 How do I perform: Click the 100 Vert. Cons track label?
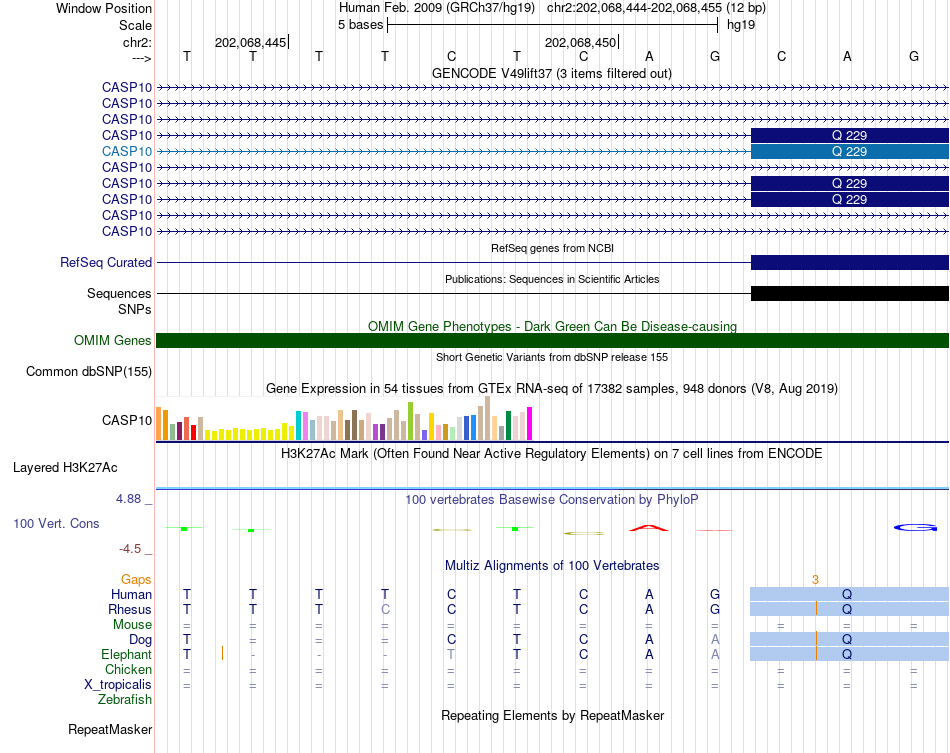click(56, 523)
